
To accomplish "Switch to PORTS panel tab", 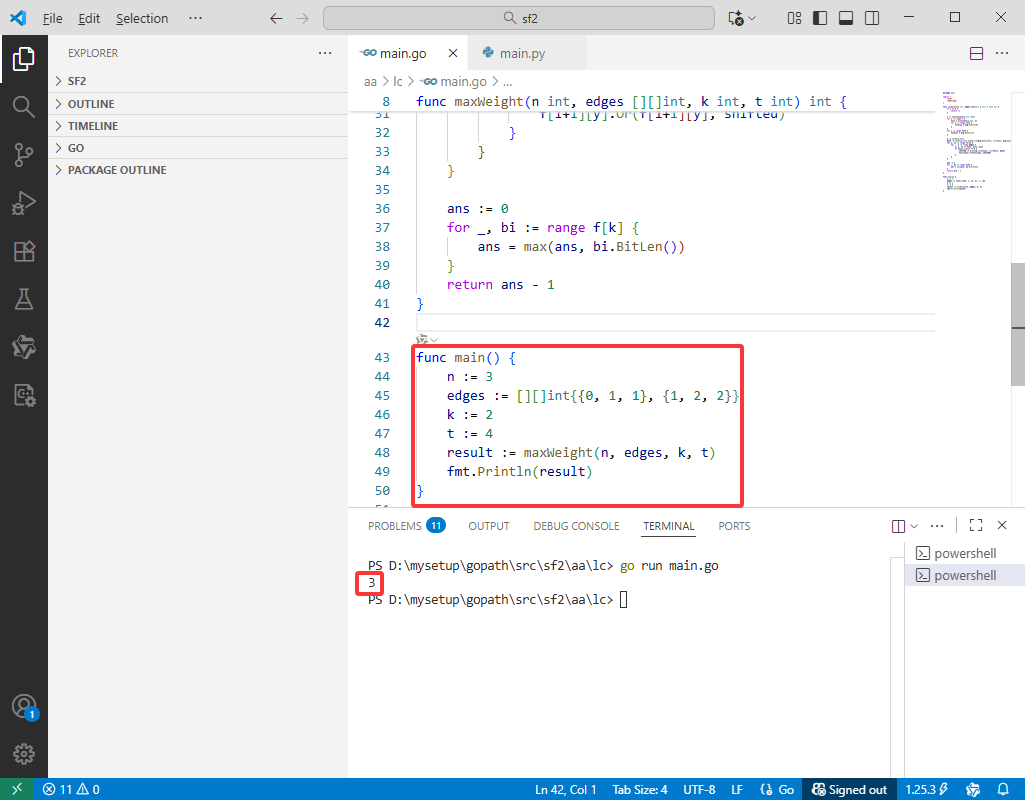I will tap(734, 526).
